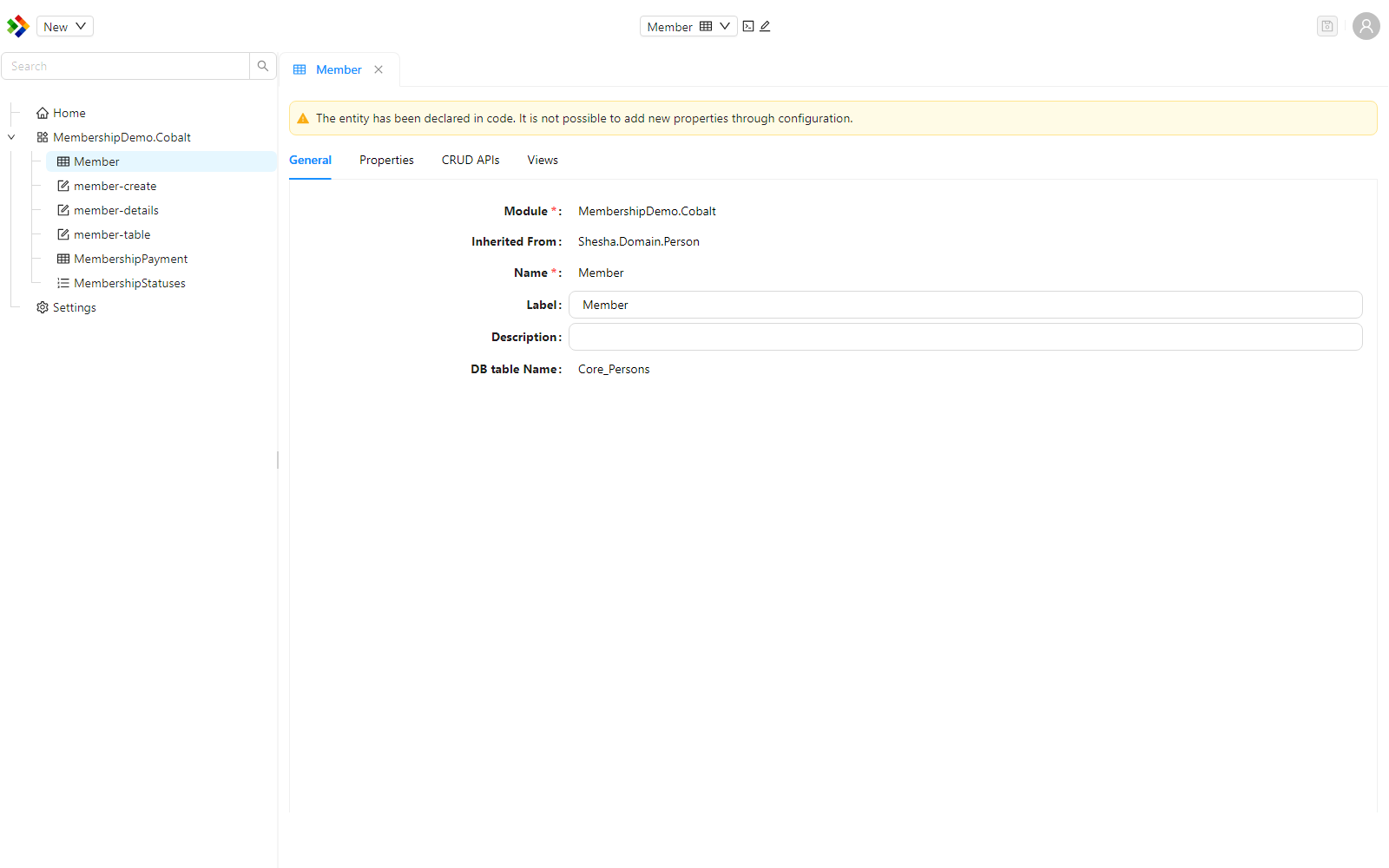Click the sidebar panel resize handle

(x=278, y=460)
